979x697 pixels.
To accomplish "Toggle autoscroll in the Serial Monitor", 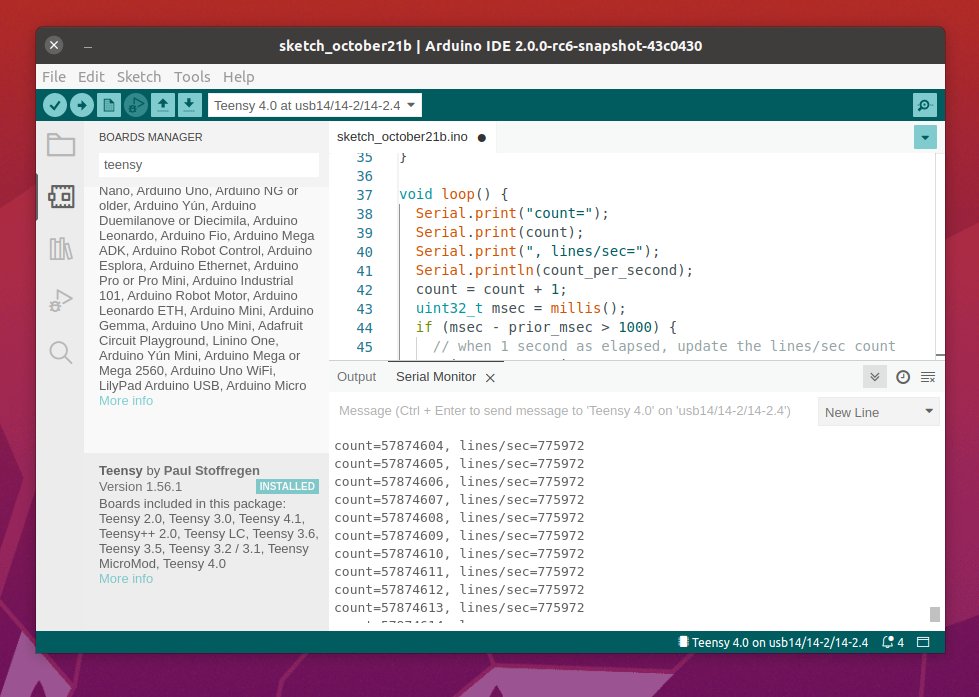I will 875,377.
